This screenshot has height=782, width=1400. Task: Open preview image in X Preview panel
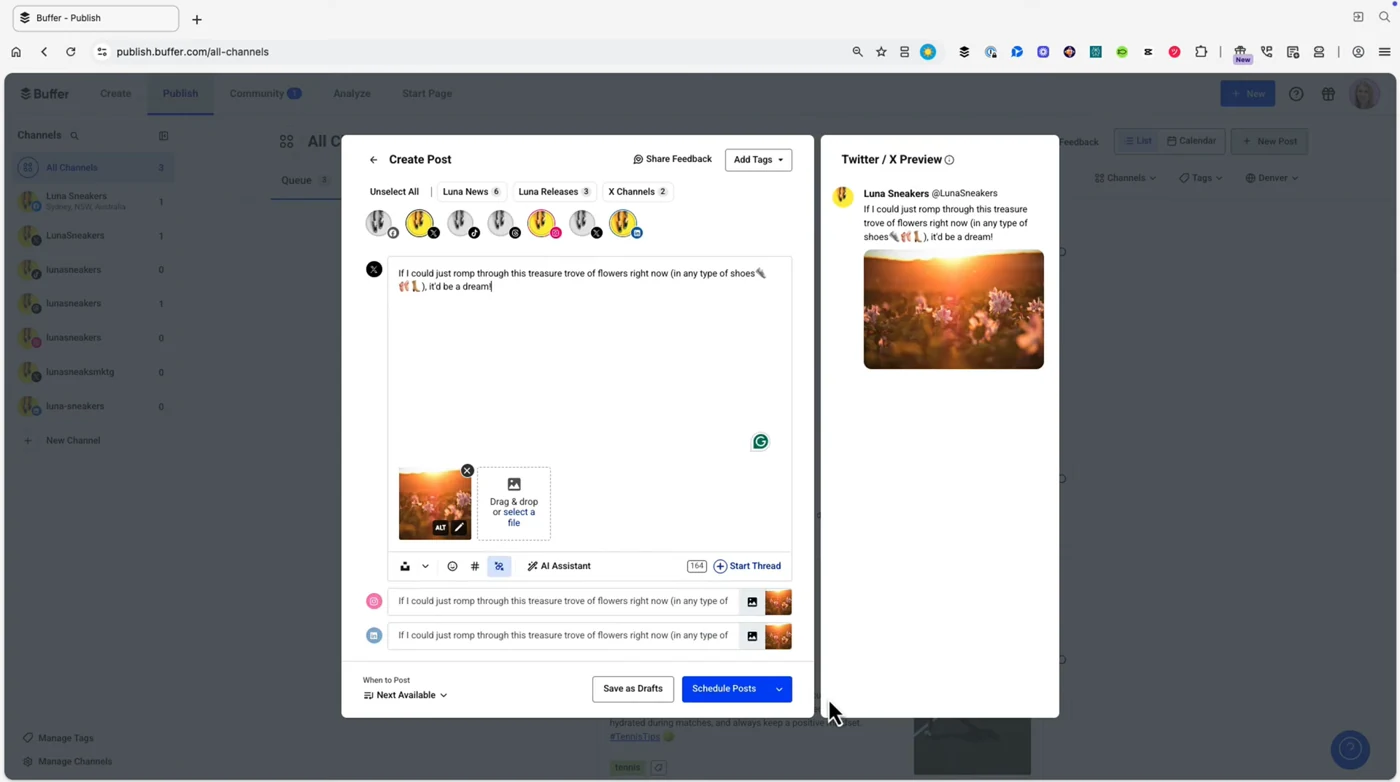953,309
